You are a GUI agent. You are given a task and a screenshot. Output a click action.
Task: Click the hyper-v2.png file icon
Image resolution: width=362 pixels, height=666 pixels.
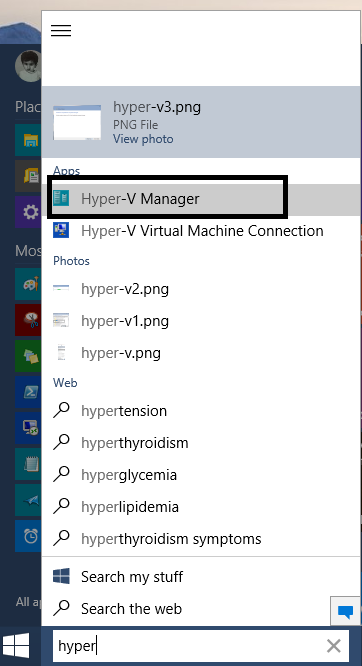pyautogui.click(x=61, y=288)
